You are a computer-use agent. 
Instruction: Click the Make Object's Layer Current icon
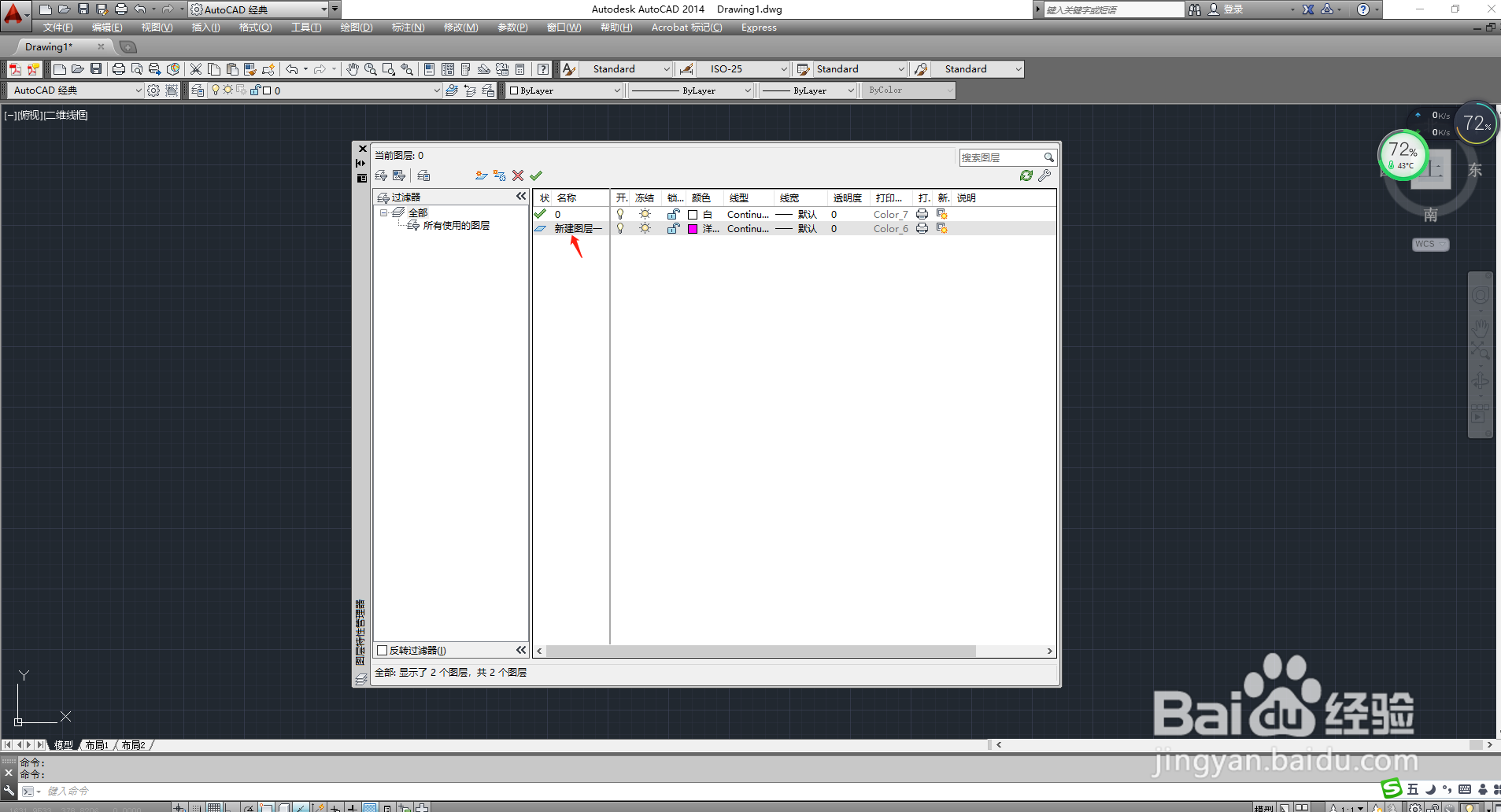pos(452,90)
